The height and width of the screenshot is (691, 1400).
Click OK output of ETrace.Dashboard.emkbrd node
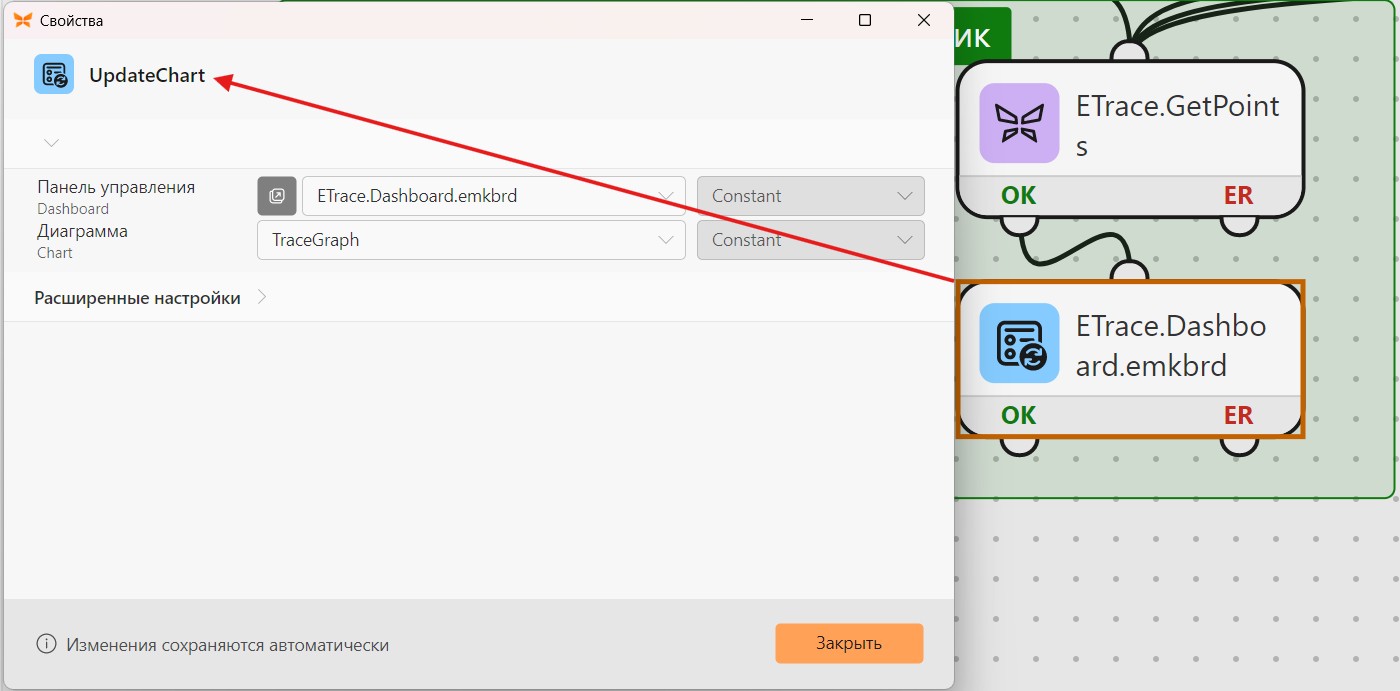click(1019, 416)
